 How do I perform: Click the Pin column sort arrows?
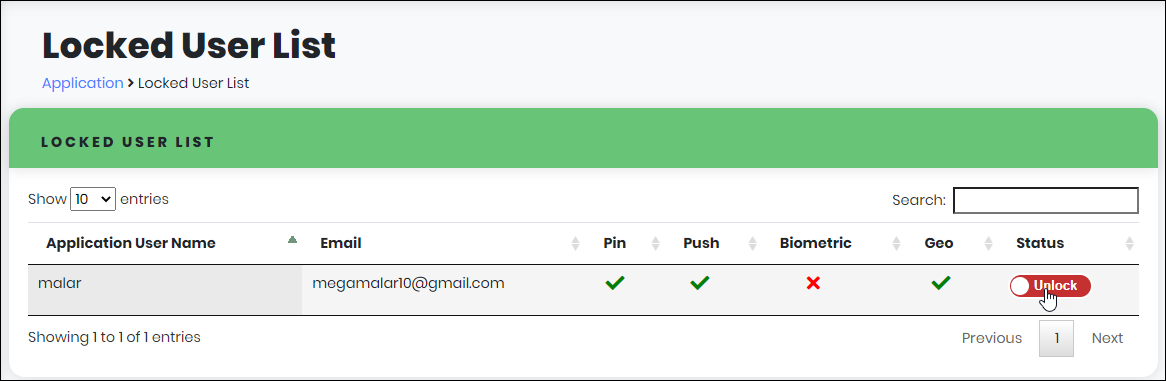point(655,243)
